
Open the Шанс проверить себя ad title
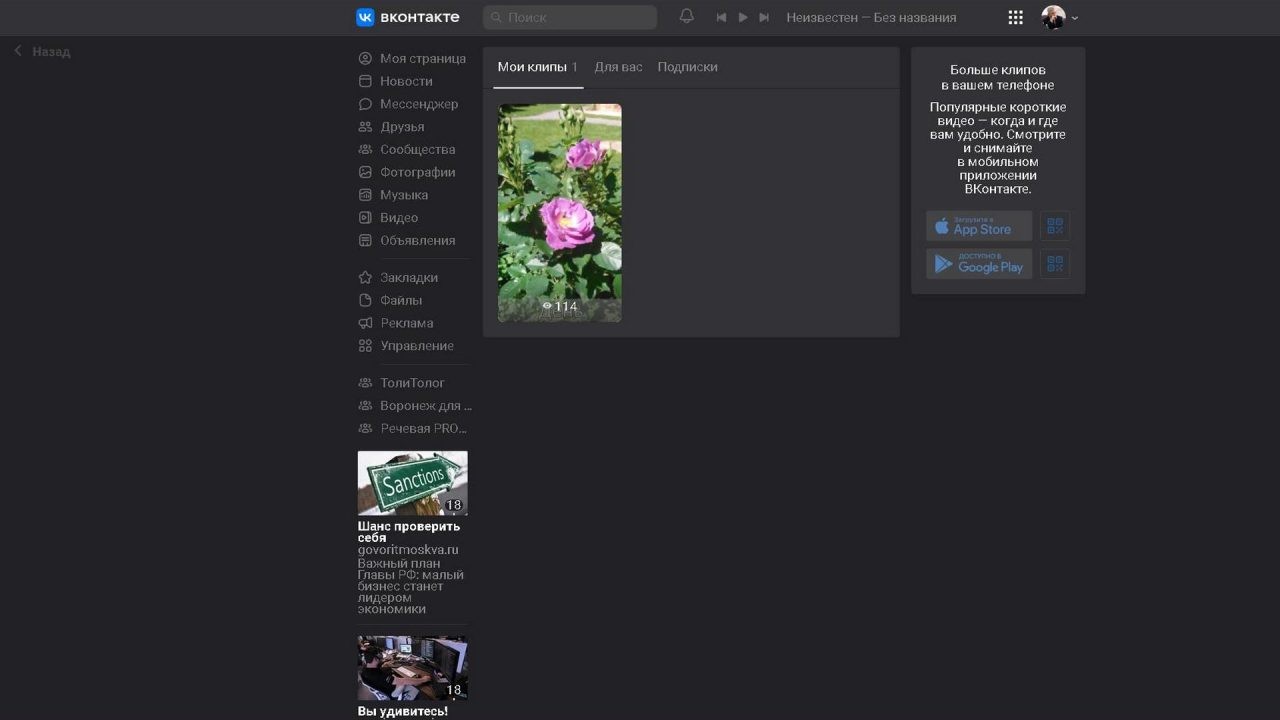coord(409,532)
